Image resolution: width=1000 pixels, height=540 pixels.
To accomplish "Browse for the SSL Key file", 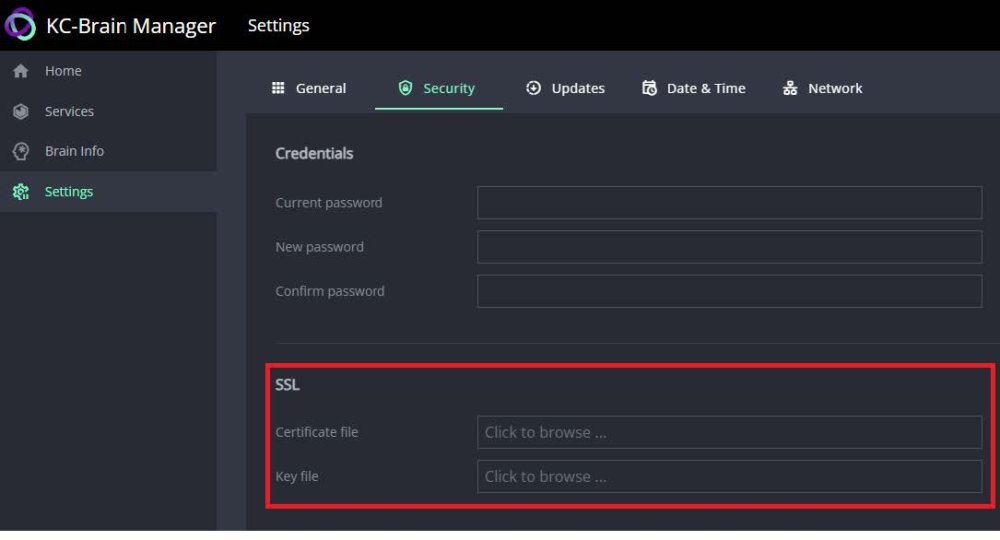I will [729, 476].
